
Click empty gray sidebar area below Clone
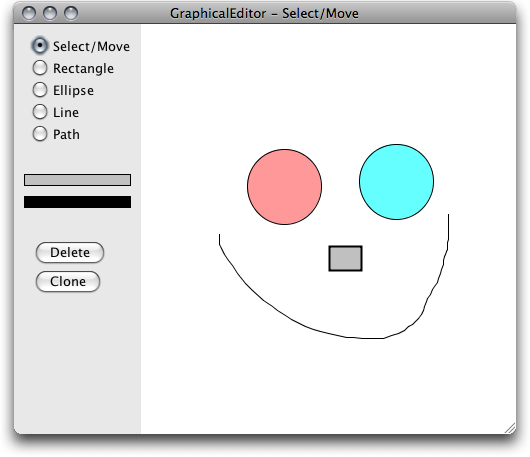pos(77,362)
